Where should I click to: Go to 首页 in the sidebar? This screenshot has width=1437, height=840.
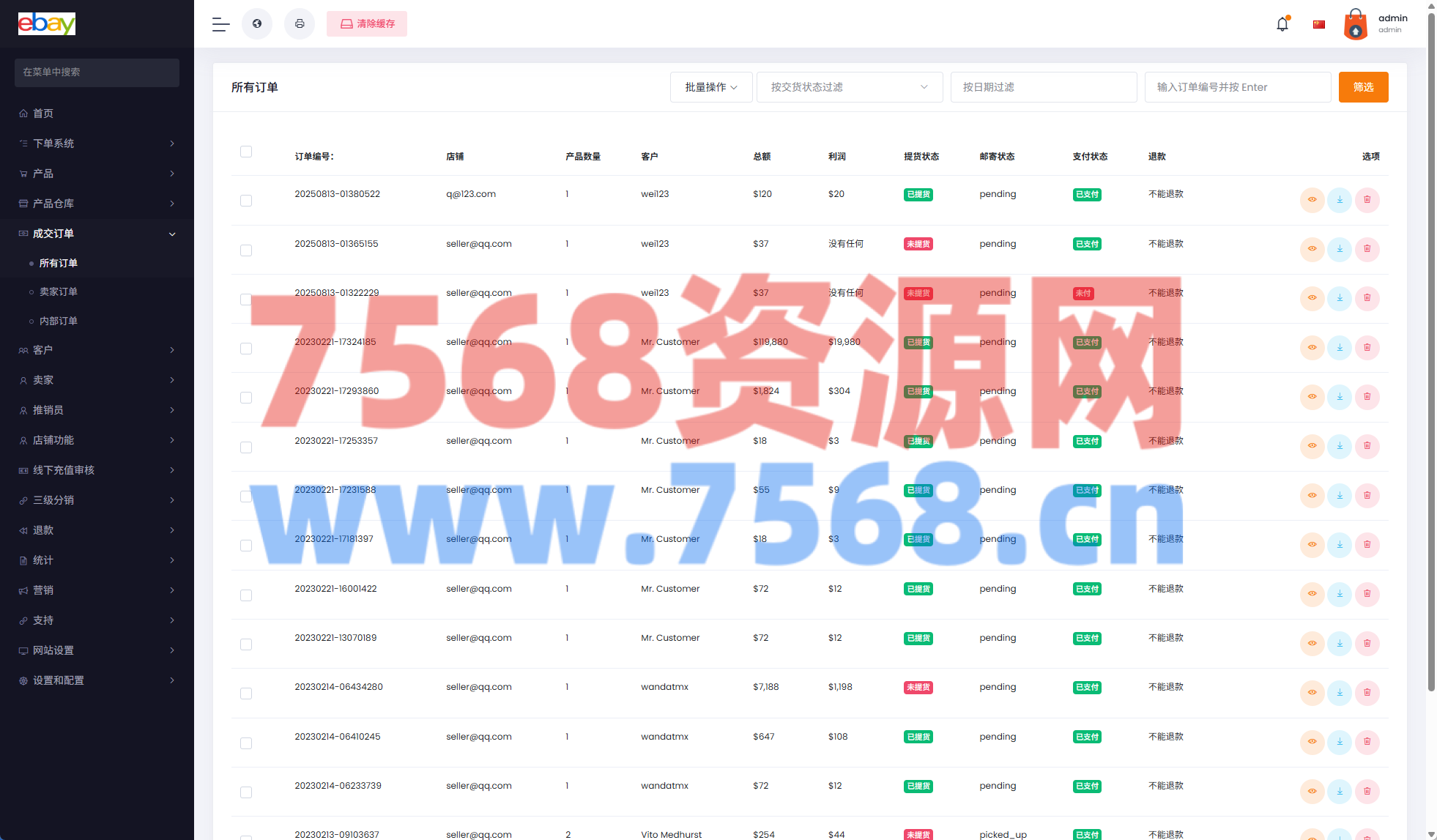(43, 114)
